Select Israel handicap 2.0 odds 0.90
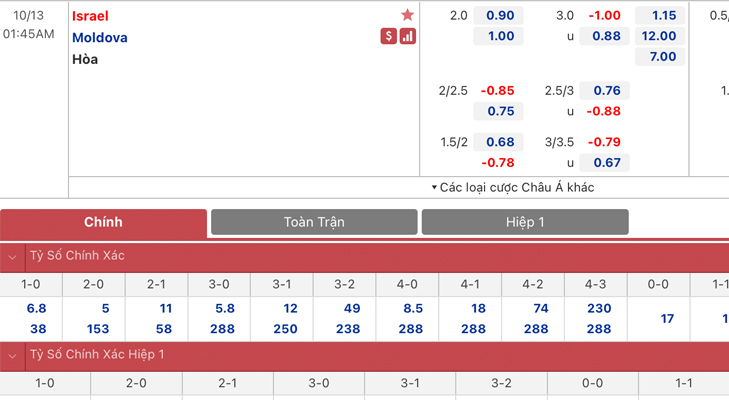The image size is (729, 400). click(x=500, y=15)
